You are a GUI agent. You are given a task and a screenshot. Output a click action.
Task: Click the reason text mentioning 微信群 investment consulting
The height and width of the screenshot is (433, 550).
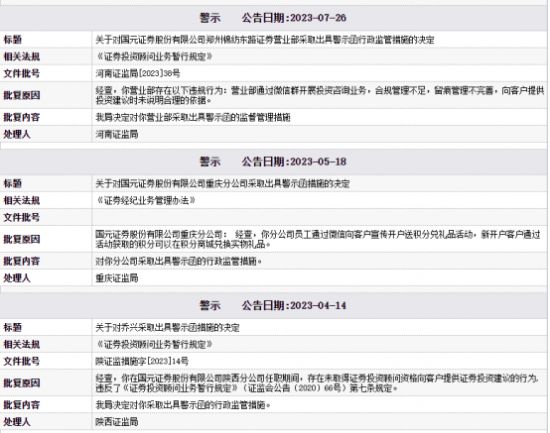click(x=320, y=95)
